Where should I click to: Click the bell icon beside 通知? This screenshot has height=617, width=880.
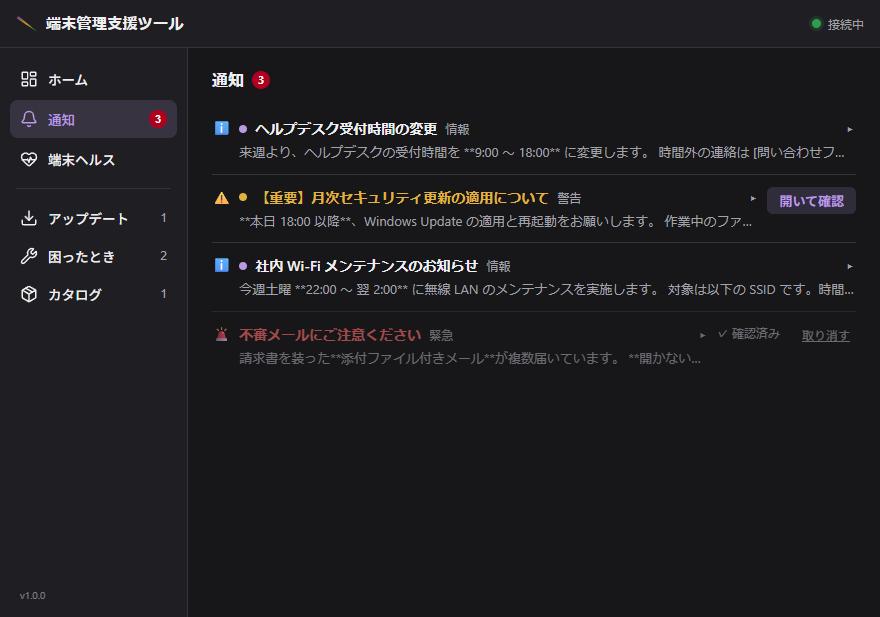(x=29, y=119)
